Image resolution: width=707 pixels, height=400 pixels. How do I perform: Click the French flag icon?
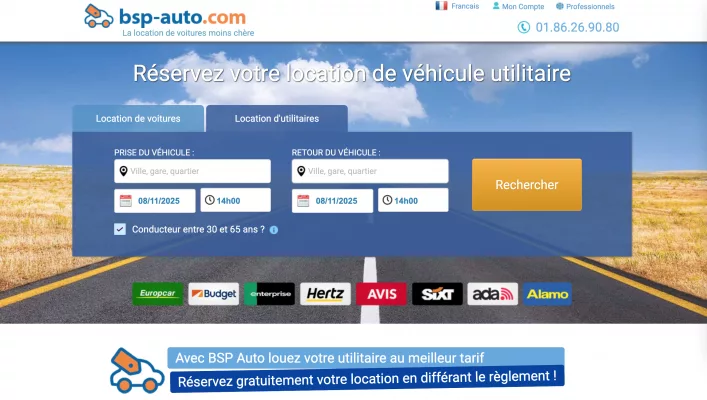coord(441,6)
